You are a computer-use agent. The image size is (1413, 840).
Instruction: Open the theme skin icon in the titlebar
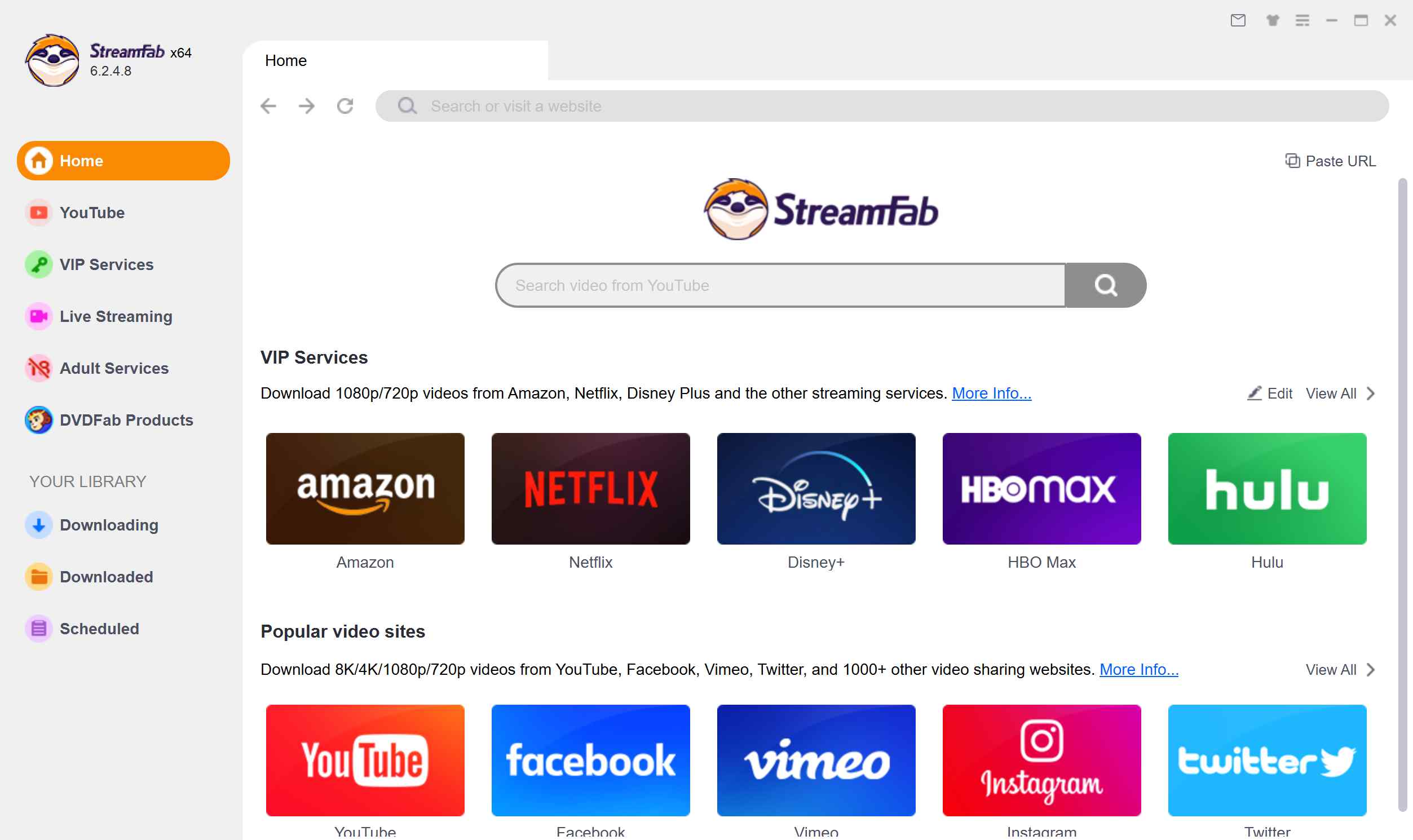[x=1272, y=20]
